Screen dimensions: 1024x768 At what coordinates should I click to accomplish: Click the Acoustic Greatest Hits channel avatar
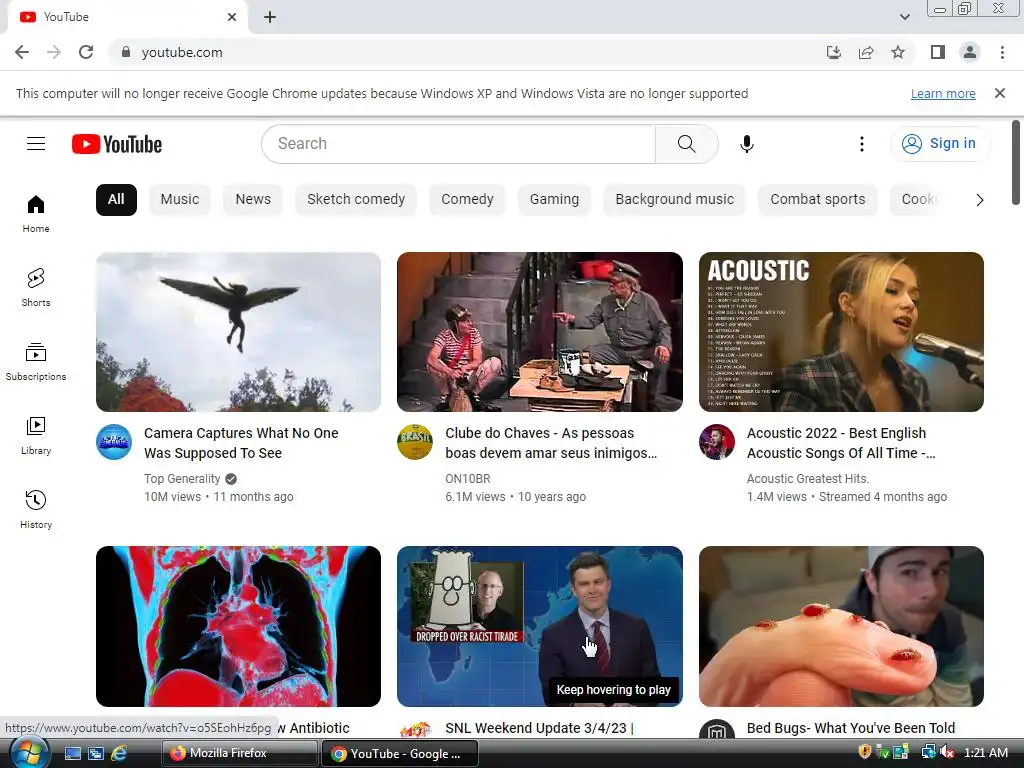point(716,442)
